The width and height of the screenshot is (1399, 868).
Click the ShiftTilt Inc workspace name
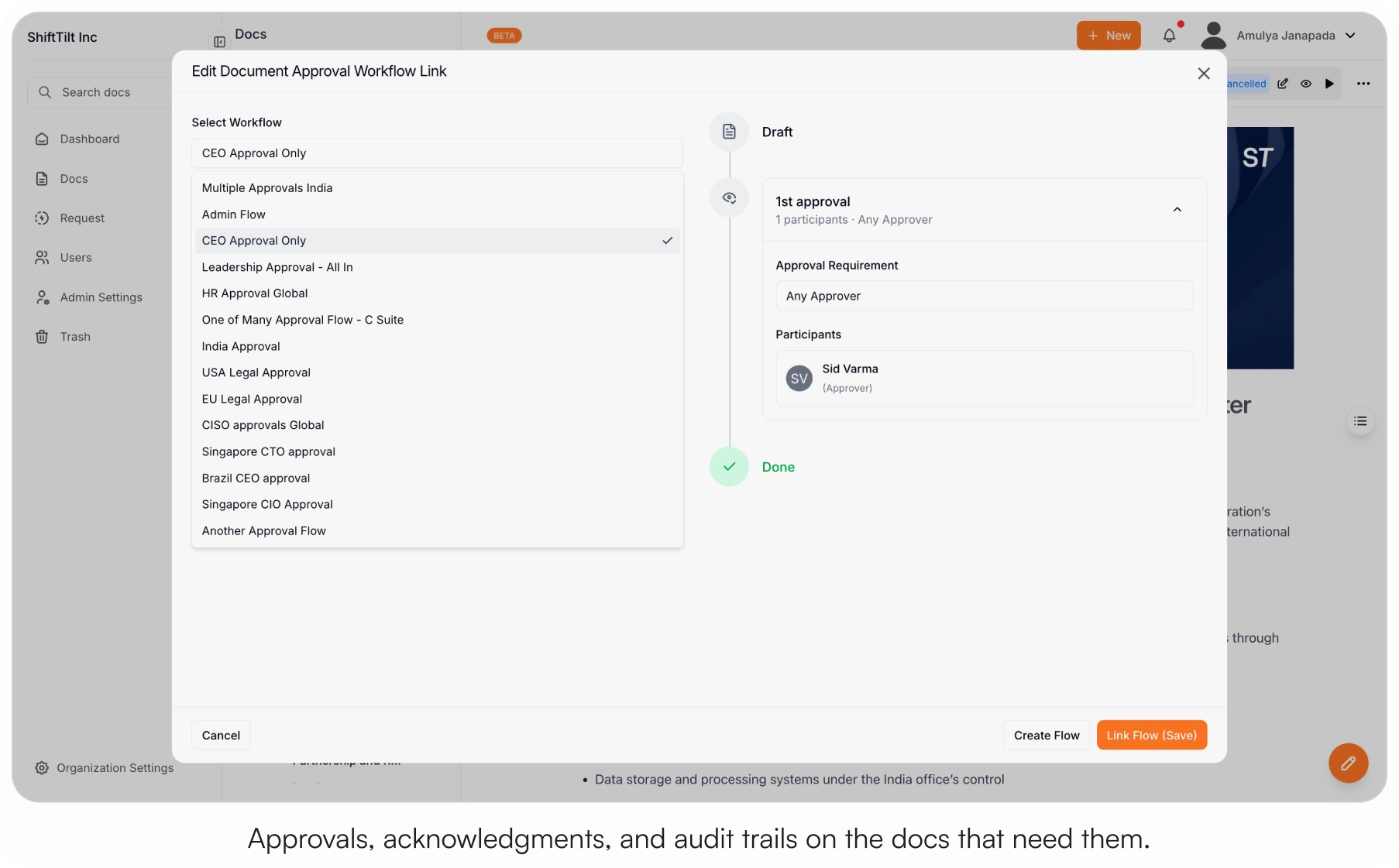coord(62,37)
